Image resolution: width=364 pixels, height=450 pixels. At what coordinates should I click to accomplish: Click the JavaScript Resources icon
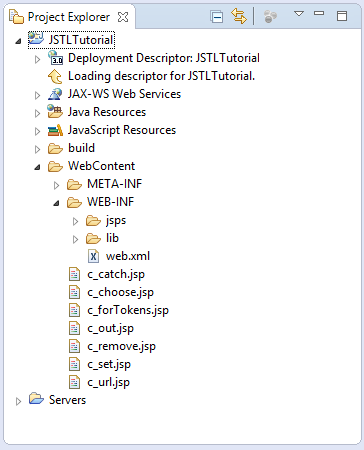click(x=55, y=130)
